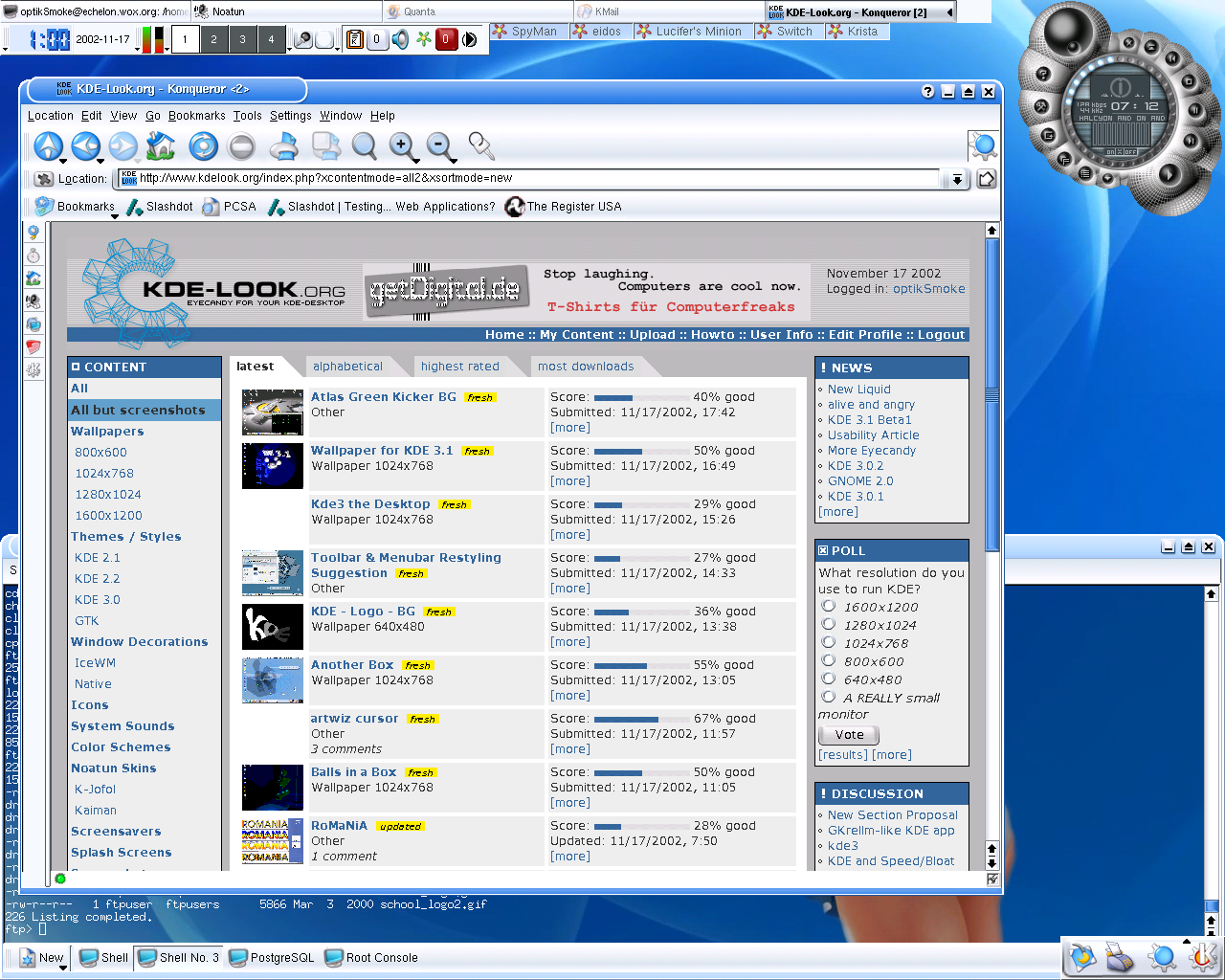Open 'KDE 3.1 Beta1' news link
This screenshot has width=1225, height=980.
coord(870,419)
